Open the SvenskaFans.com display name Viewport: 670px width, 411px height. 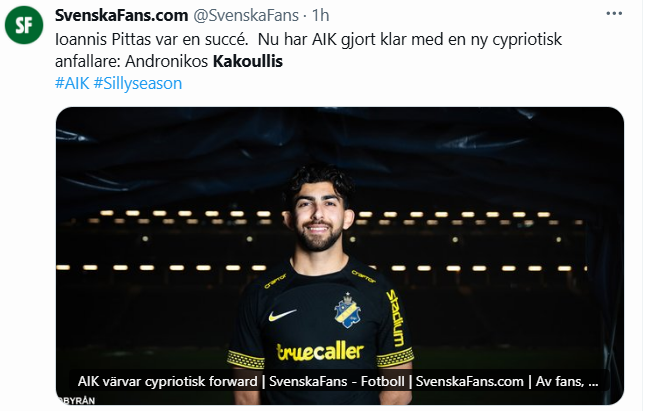point(121,15)
